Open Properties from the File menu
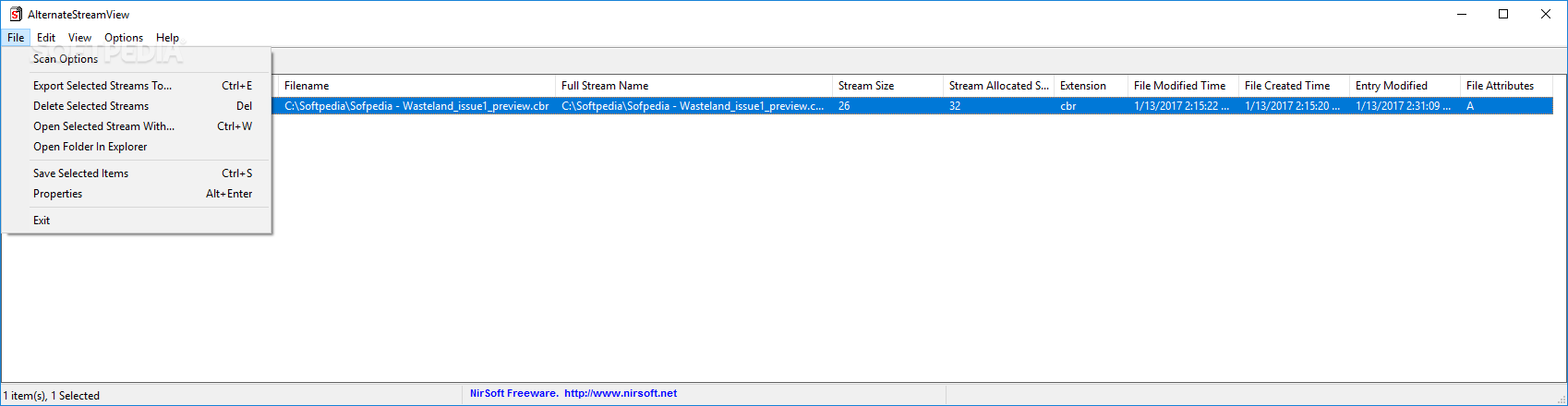 [138, 194]
